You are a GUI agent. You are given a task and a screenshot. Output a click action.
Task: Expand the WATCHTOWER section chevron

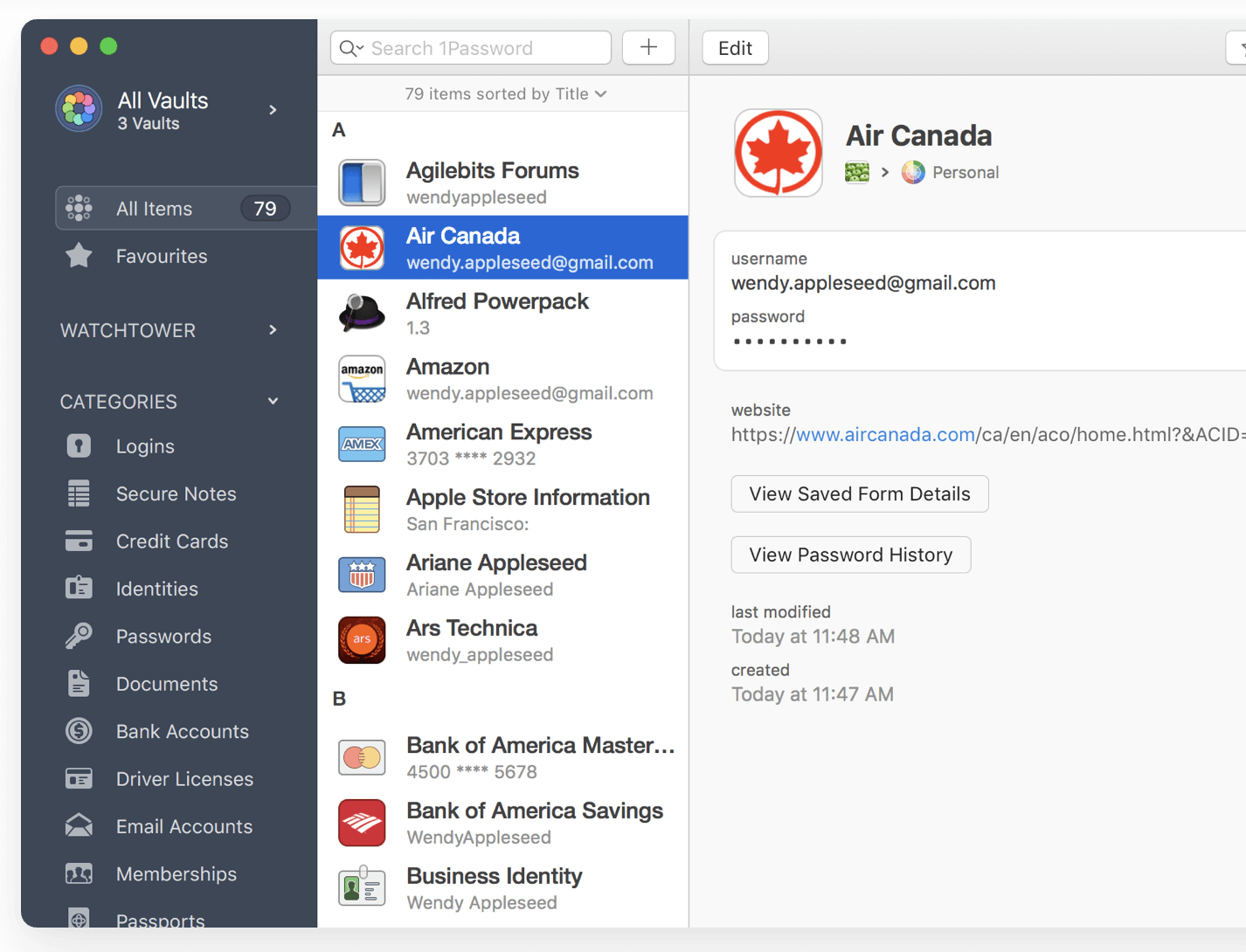tap(273, 330)
